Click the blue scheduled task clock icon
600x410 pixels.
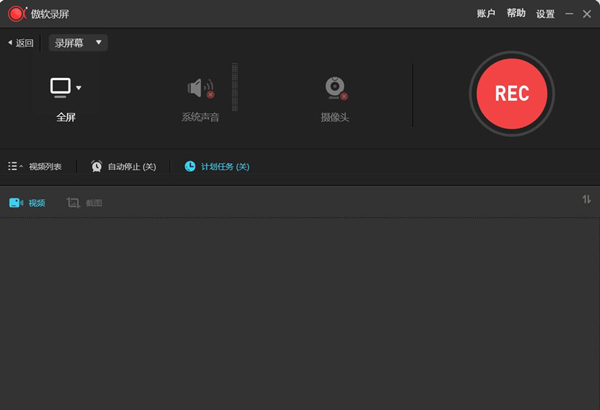click(x=190, y=166)
